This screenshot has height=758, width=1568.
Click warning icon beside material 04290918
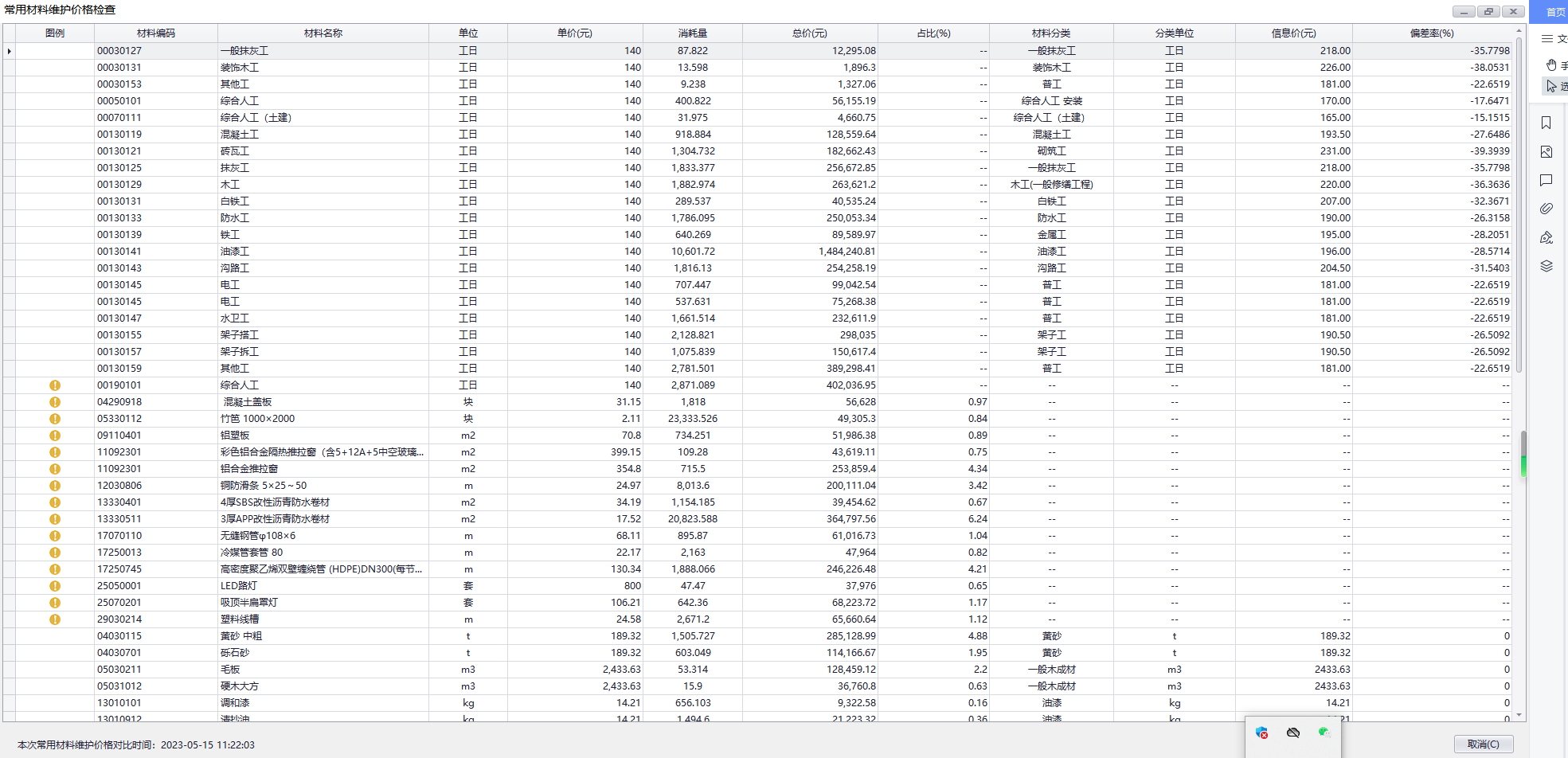pos(55,402)
